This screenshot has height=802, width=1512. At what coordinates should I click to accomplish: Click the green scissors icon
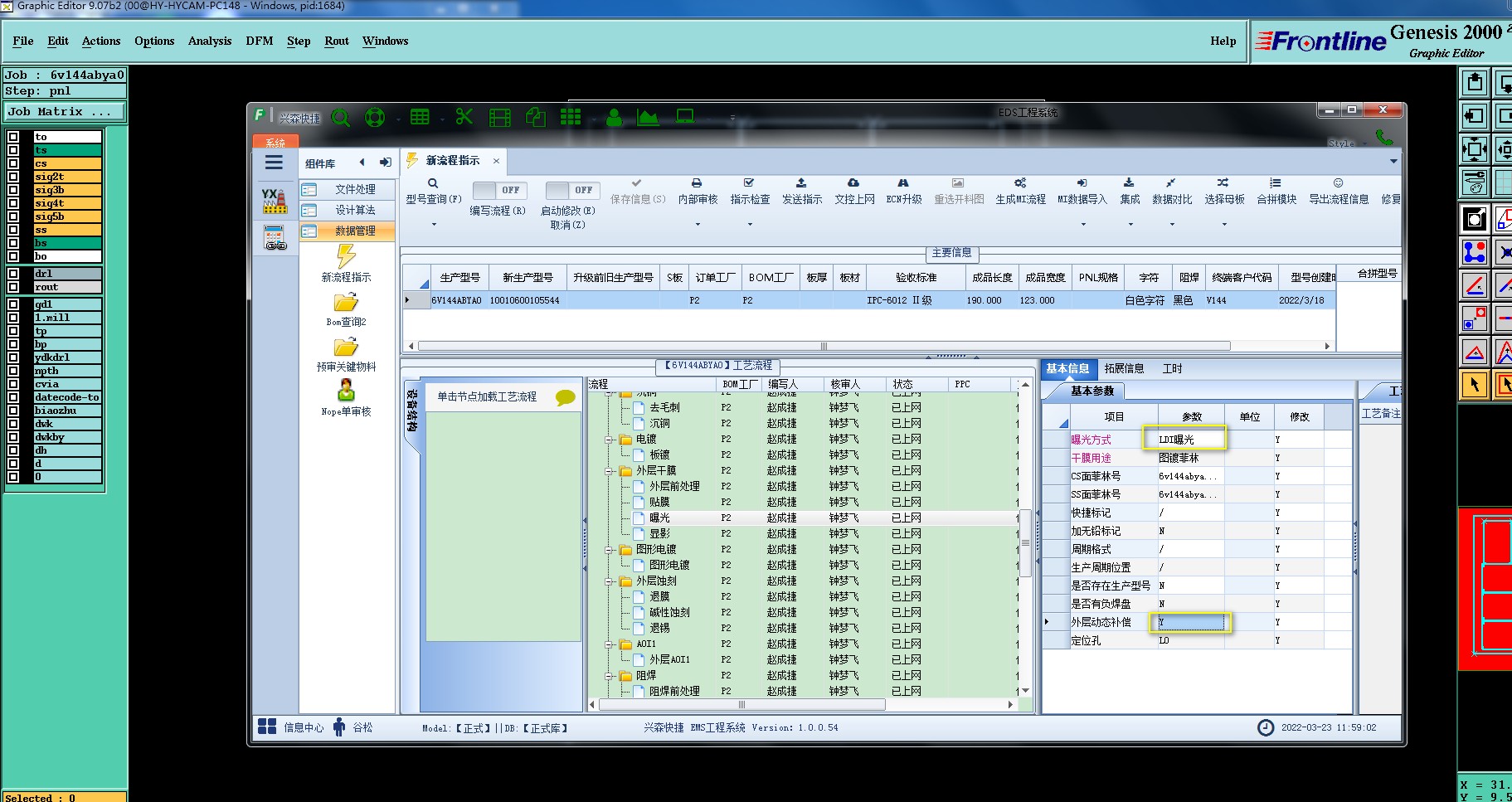[x=464, y=117]
